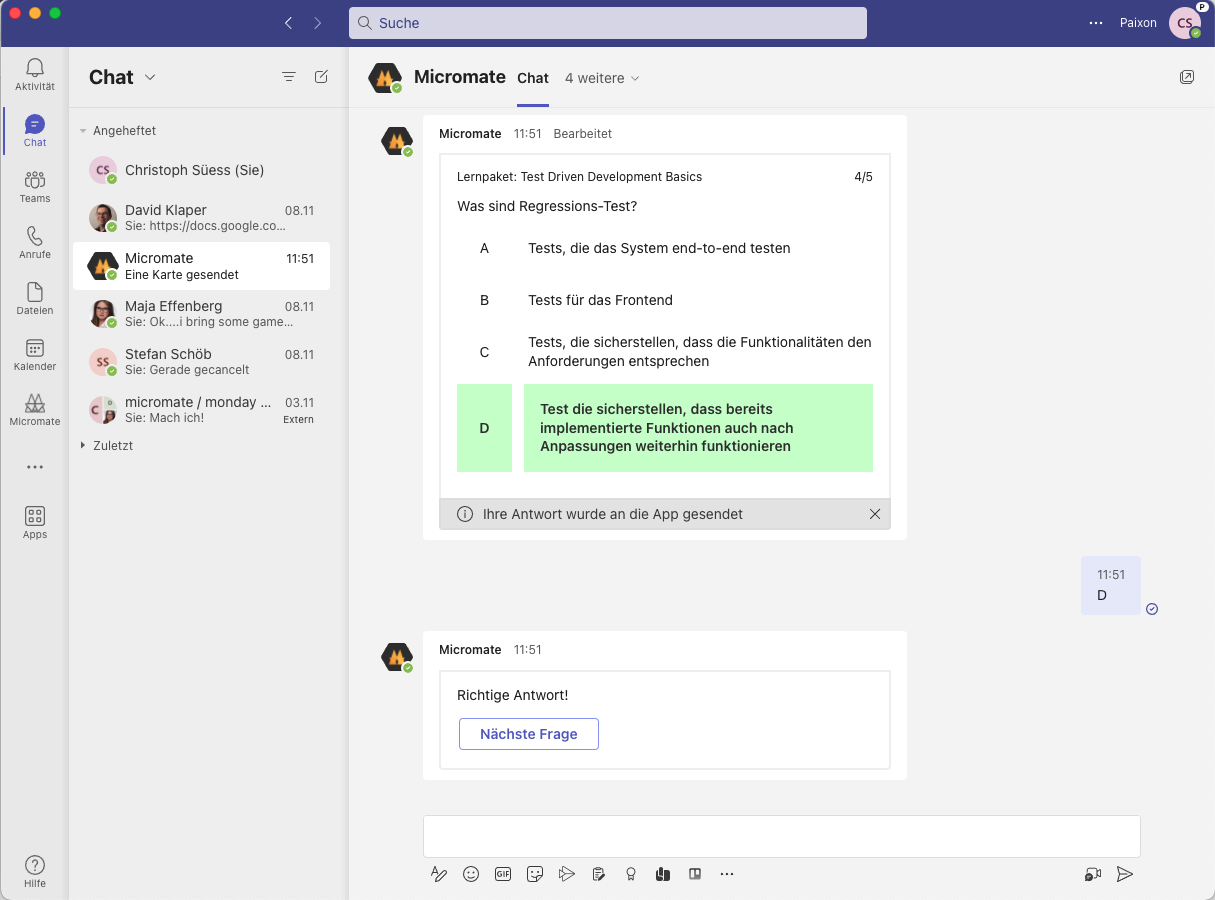
Task: Dismiss the 'Ihre Antwort wurde' notice
Action: (x=875, y=514)
